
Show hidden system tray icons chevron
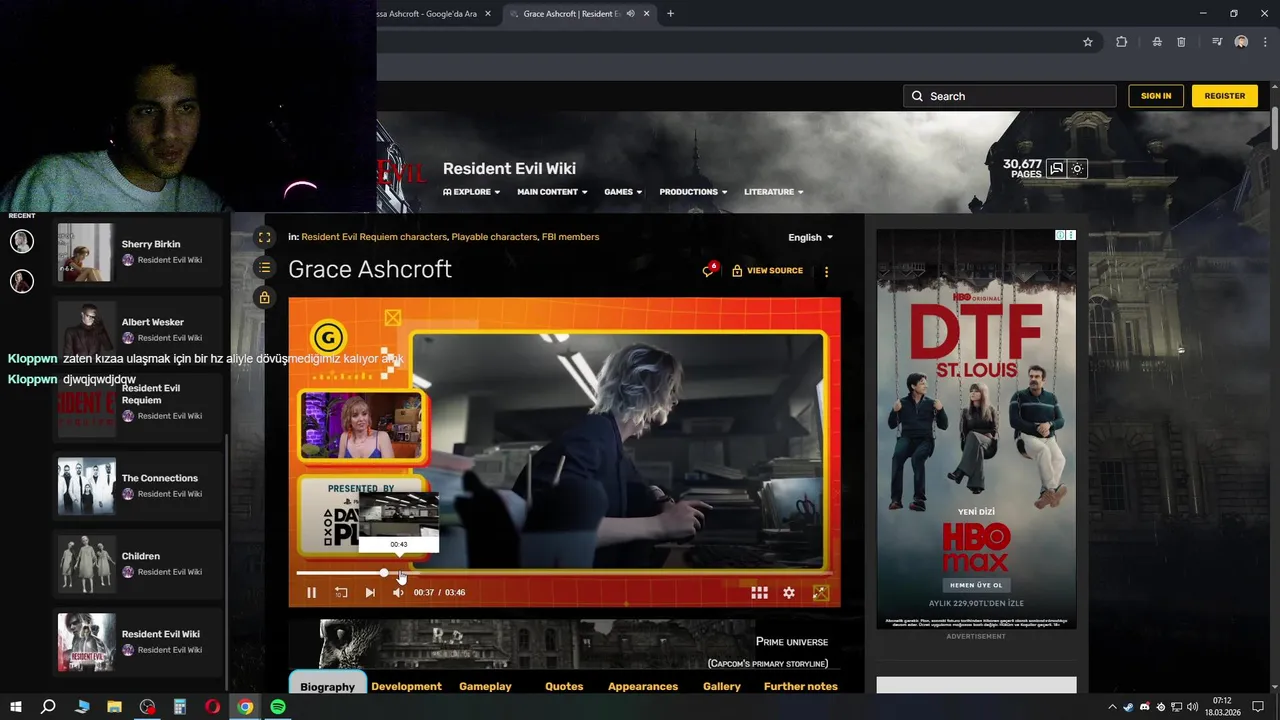1111,707
